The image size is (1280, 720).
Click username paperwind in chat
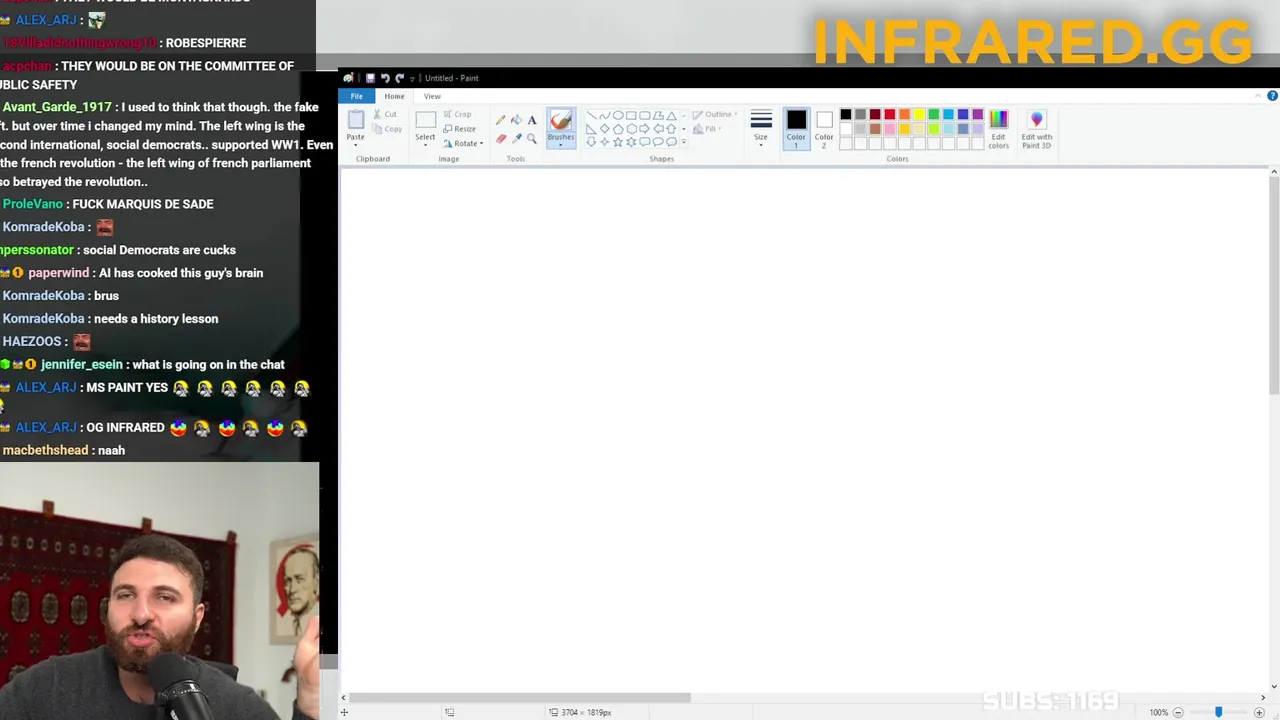click(x=58, y=273)
